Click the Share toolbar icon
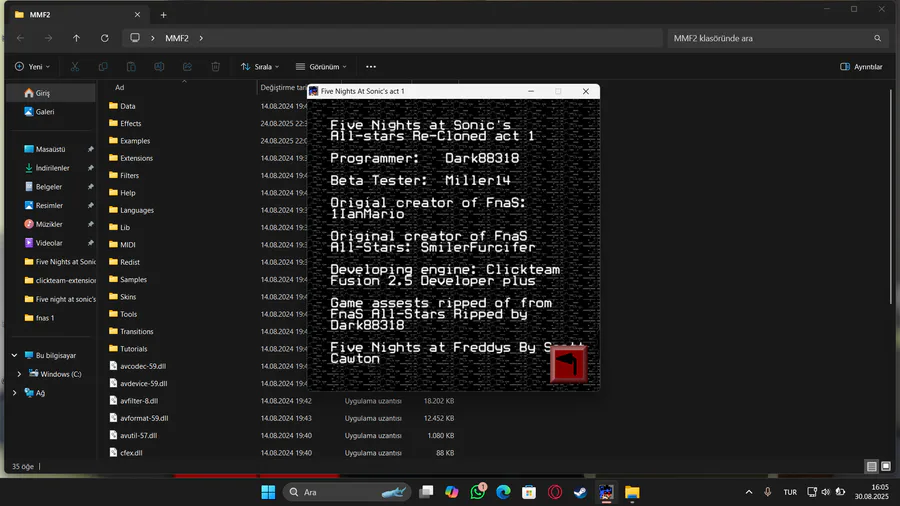The height and width of the screenshot is (506, 900). point(187,67)
